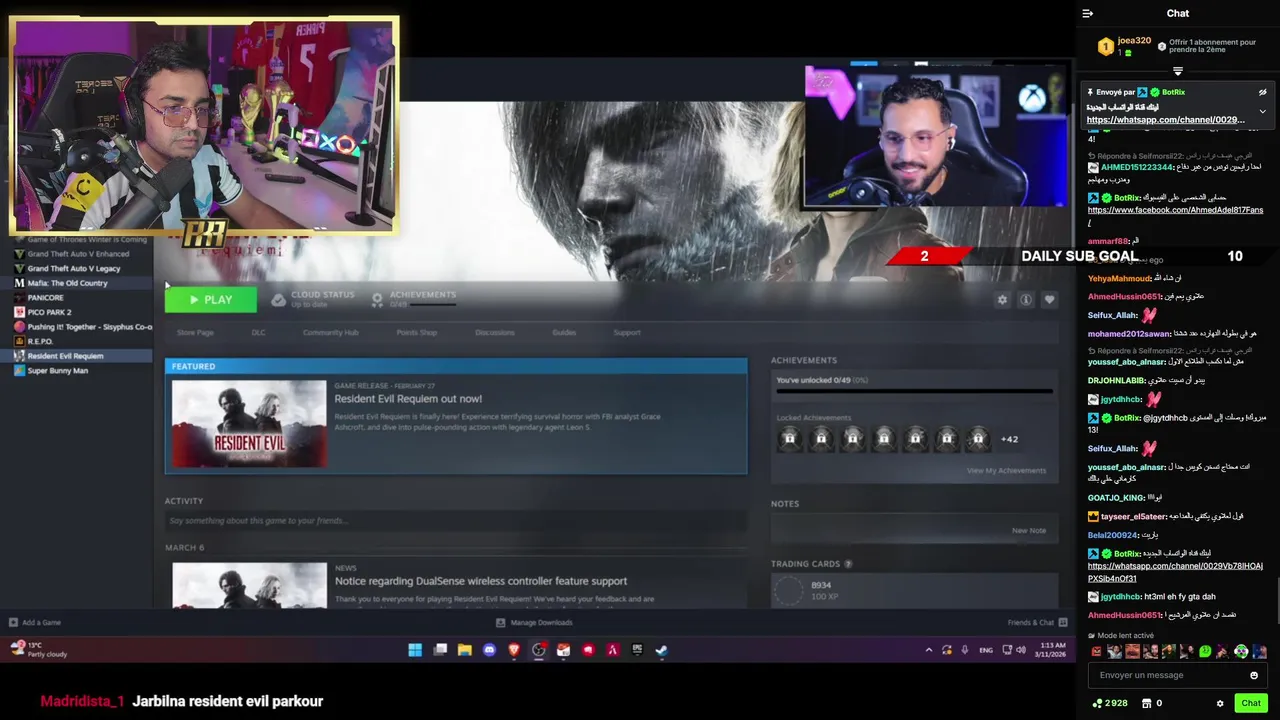Hide the pinned BotRix message eye icon
The width and height of the screenshot is (1280, 720).
1262,92
